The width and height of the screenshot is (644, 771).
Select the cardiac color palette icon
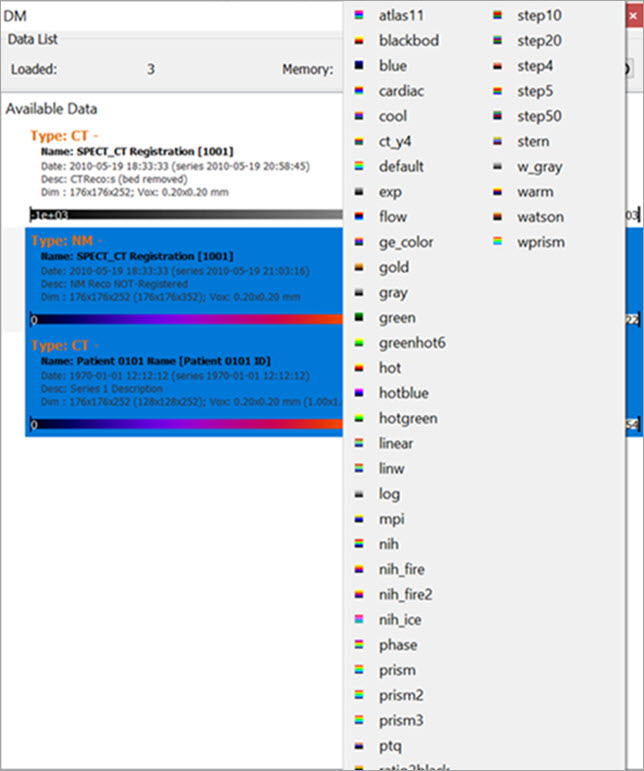360,91
